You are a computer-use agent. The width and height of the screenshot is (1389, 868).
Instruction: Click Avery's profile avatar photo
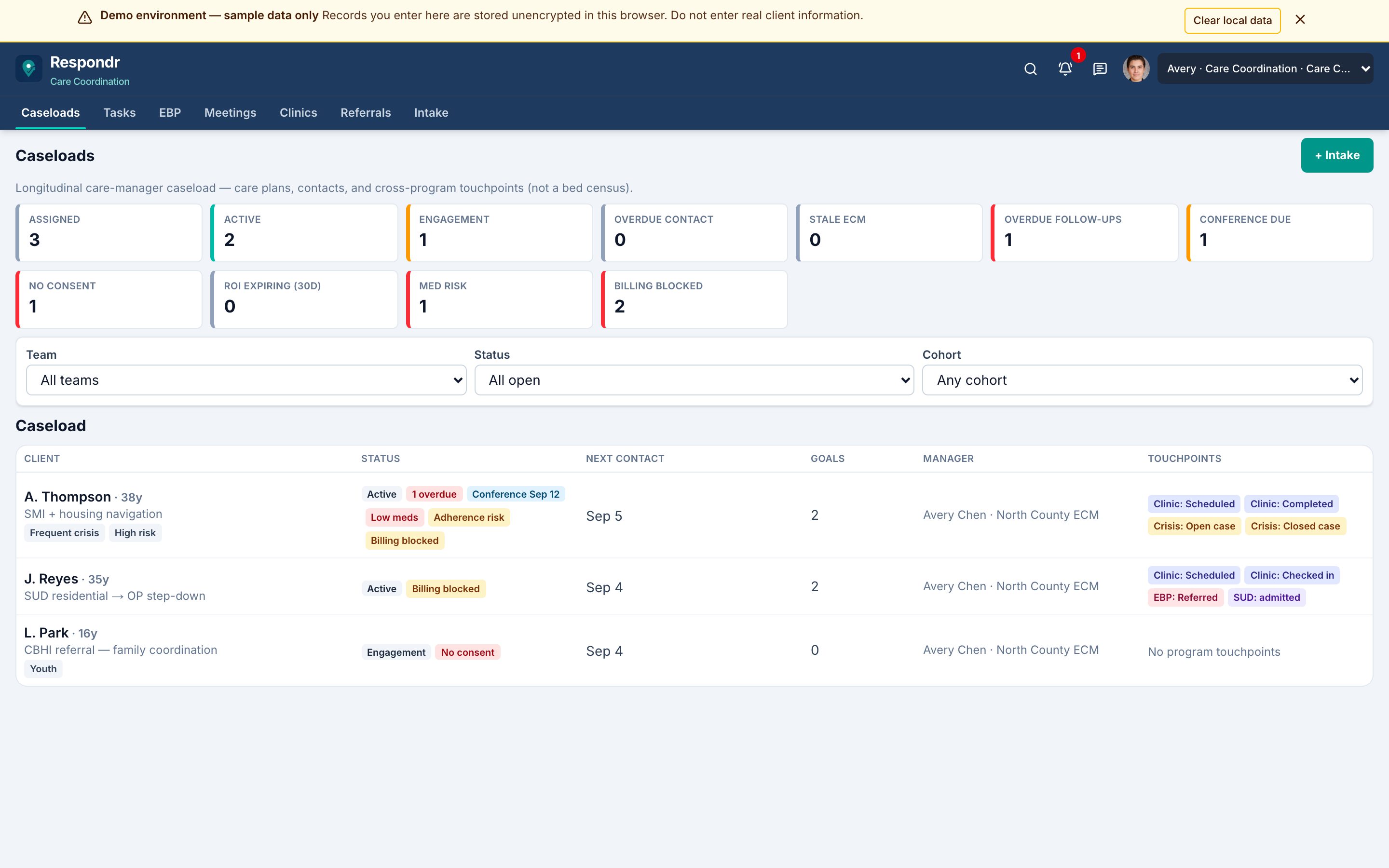[x=1136, y=69]
